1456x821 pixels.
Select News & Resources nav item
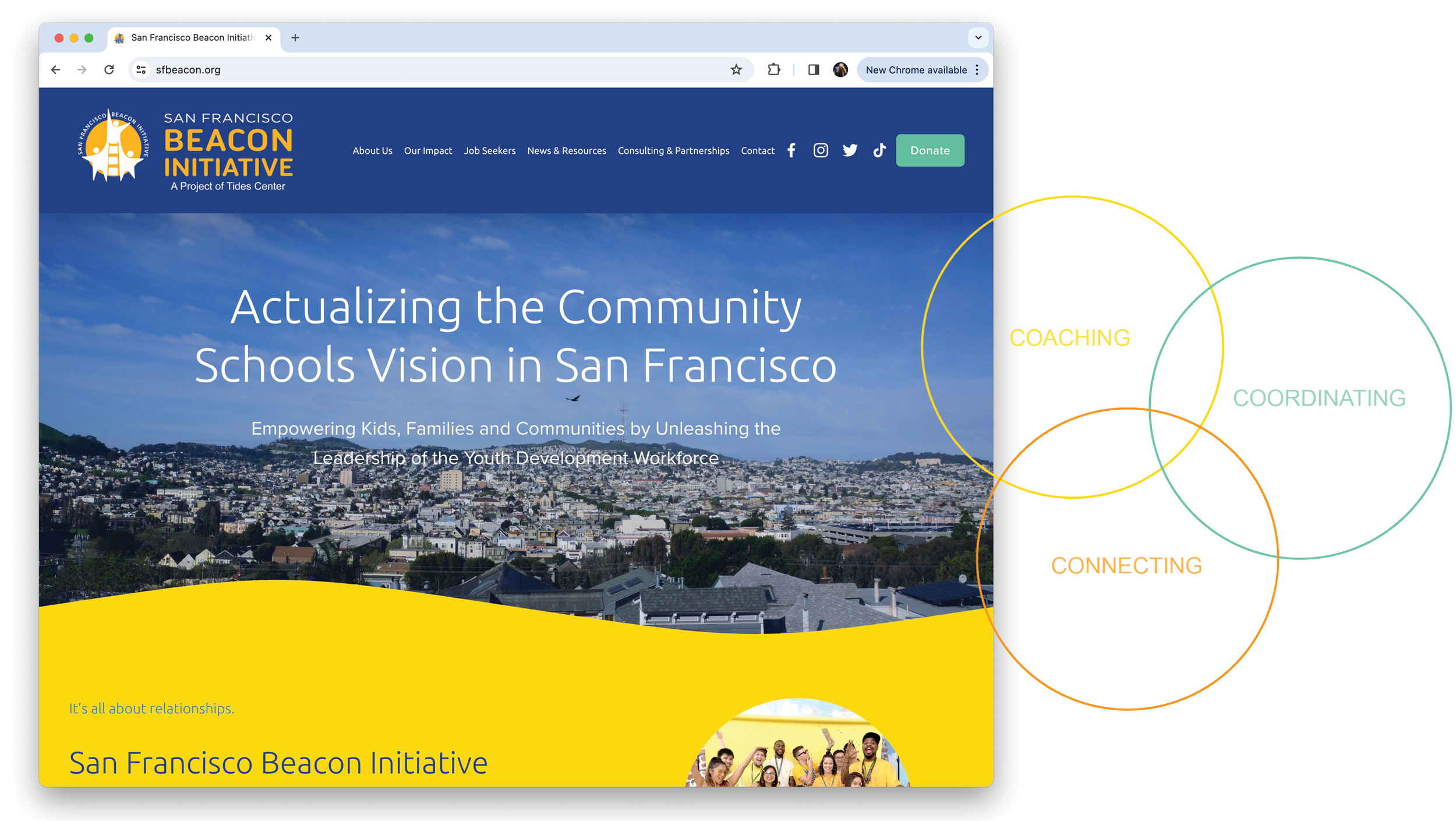(566, 150)
